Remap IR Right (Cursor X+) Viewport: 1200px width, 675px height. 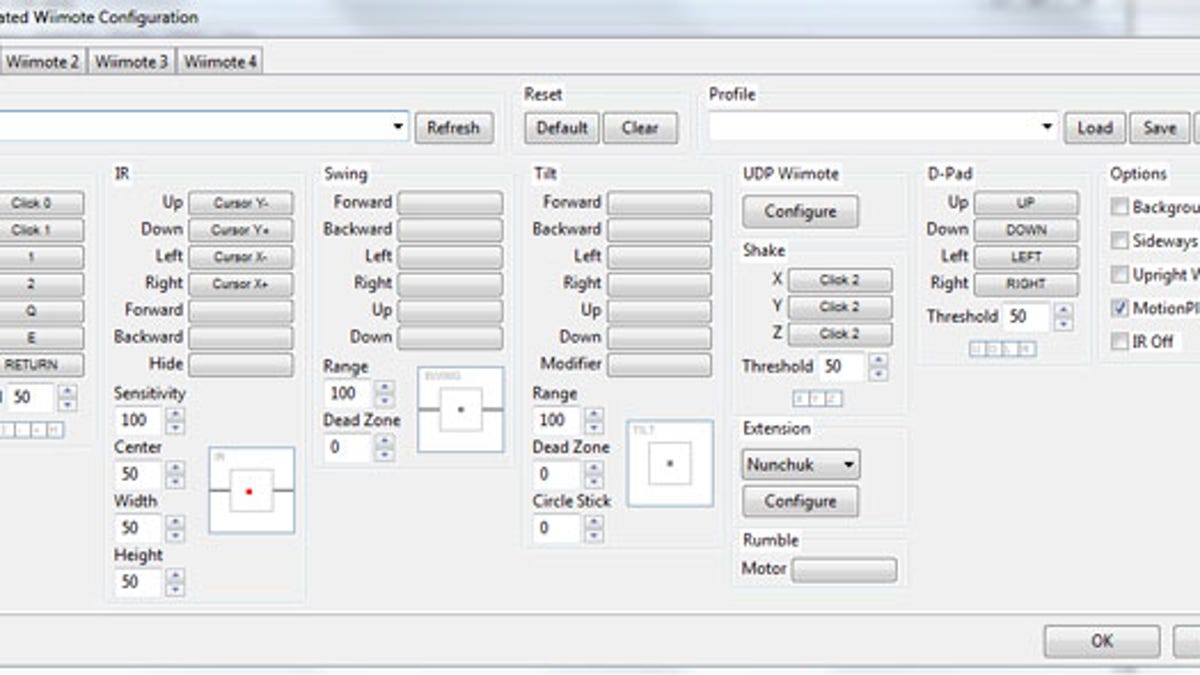point(240,284)
